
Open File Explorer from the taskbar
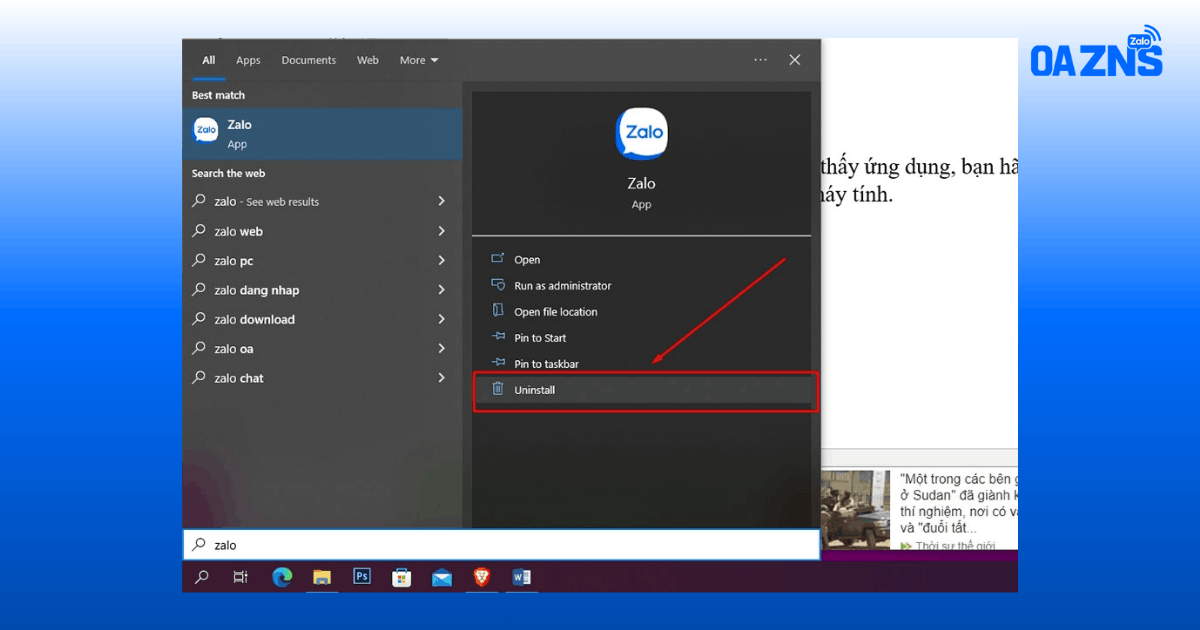click(x=322, y=577)
